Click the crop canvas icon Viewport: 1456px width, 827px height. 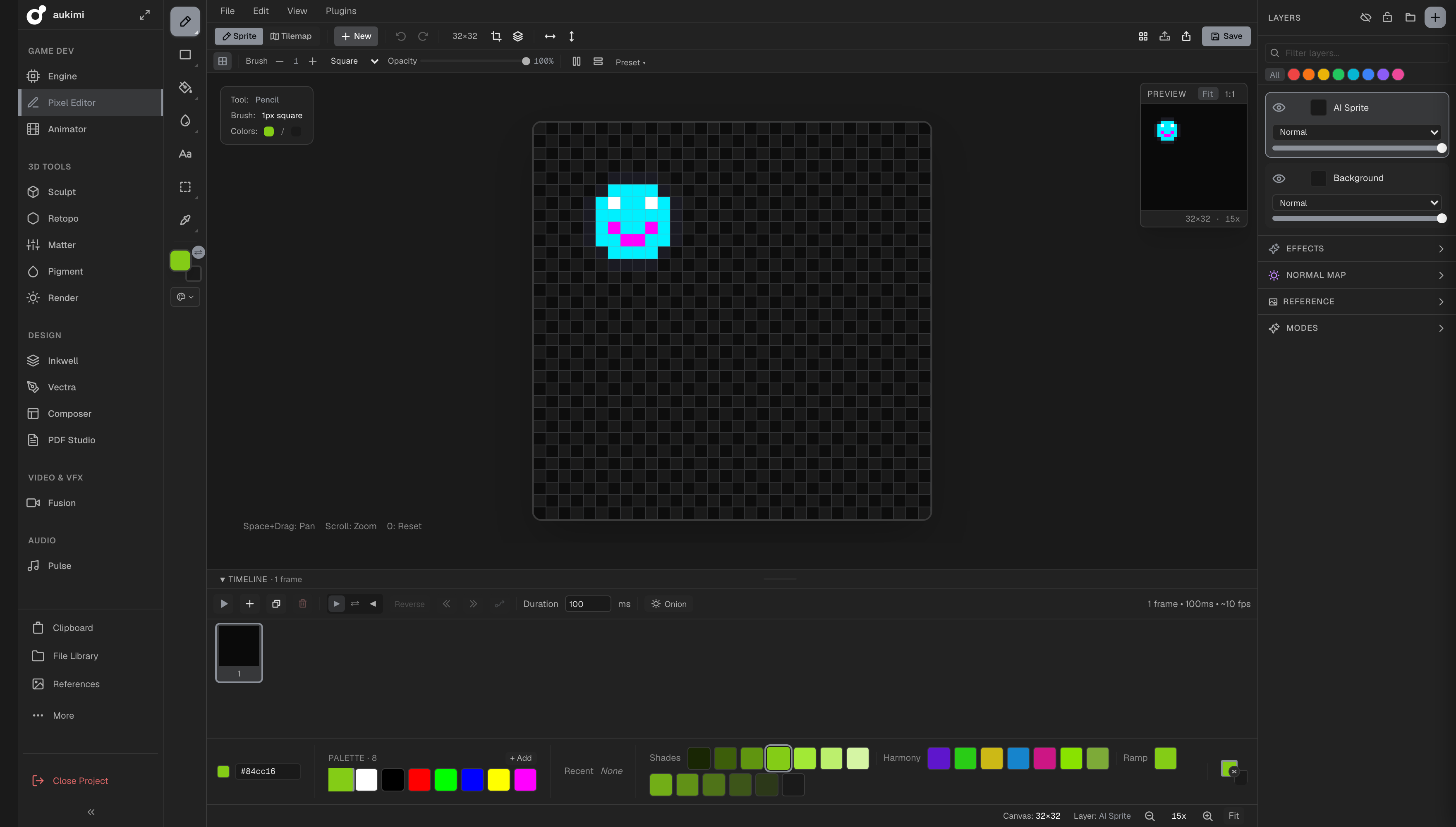point(496,36)
